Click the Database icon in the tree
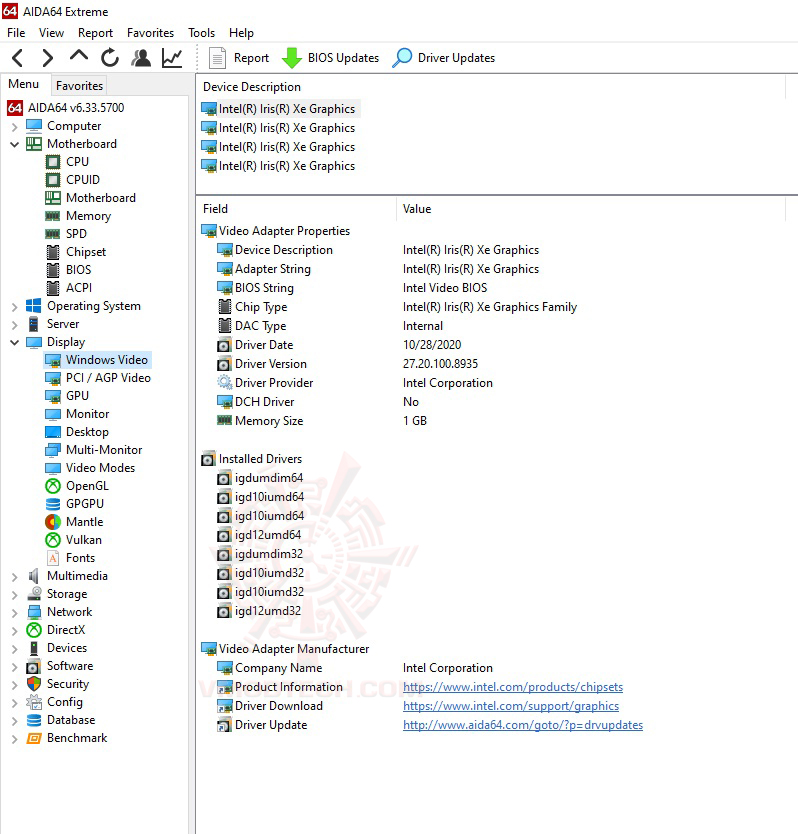The height and width of the screenshot is (834, 798). [x=34, y=720]
